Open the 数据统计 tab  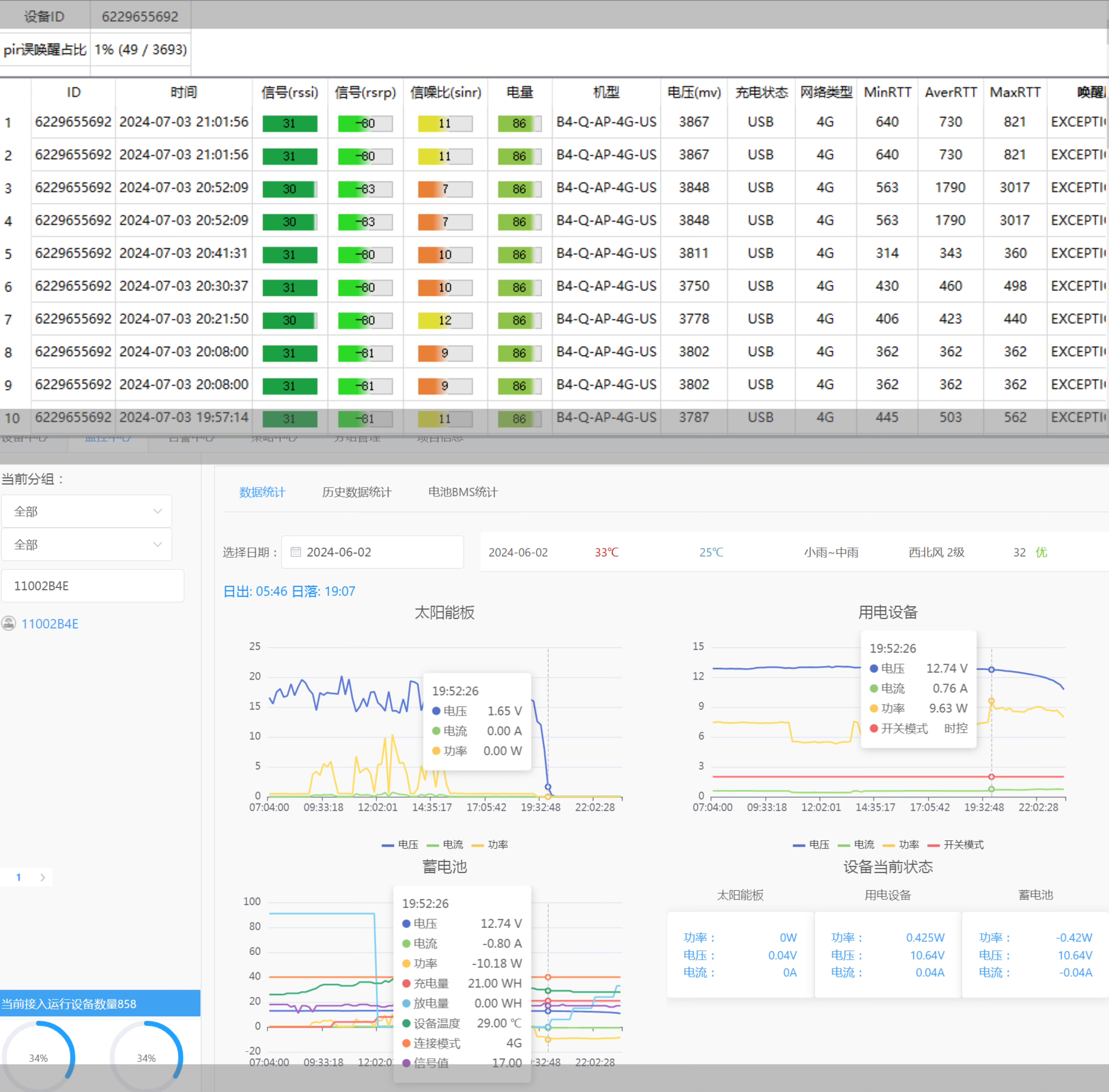(262, 492)
